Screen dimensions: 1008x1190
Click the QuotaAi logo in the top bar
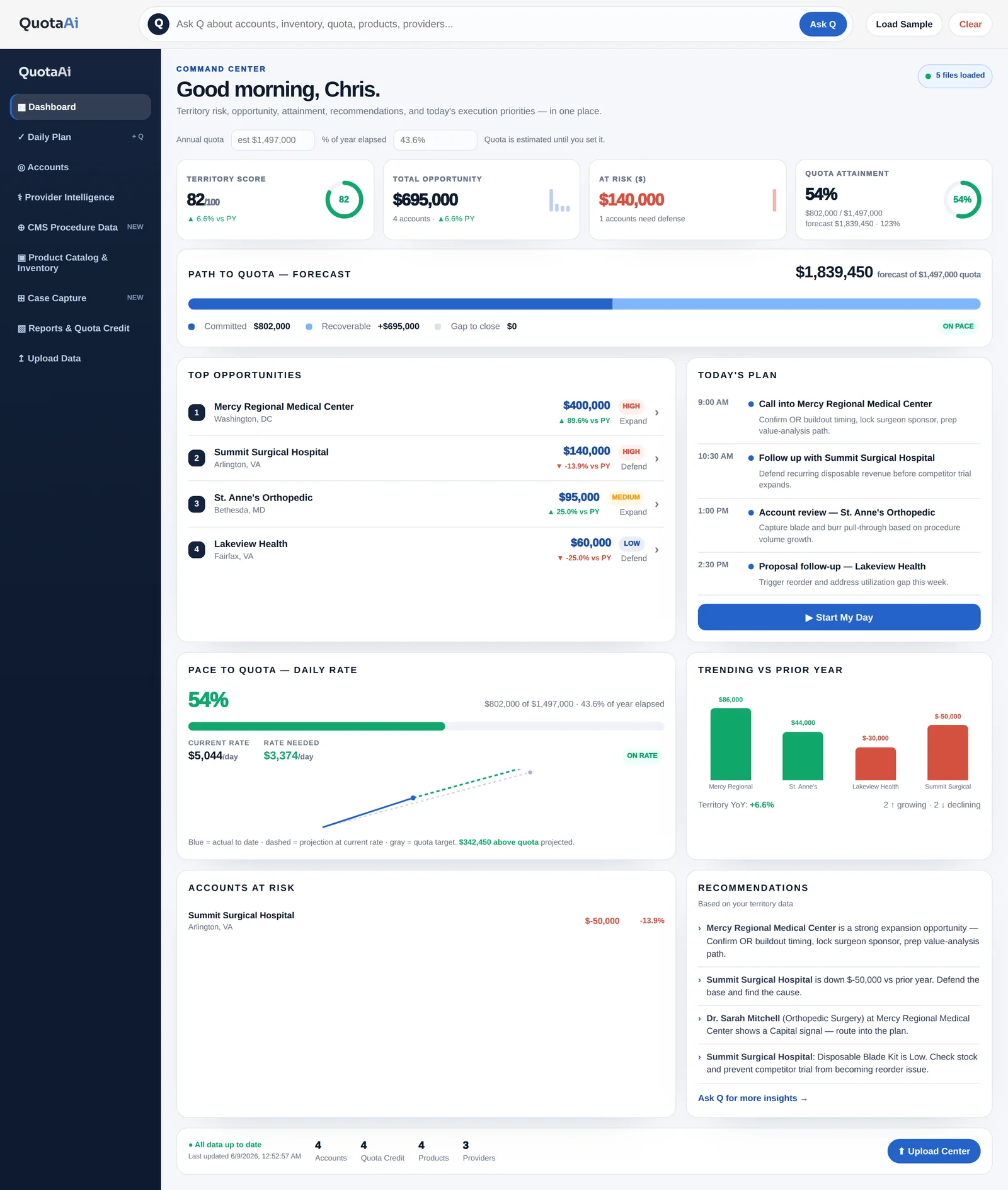(x=49, y=23)
